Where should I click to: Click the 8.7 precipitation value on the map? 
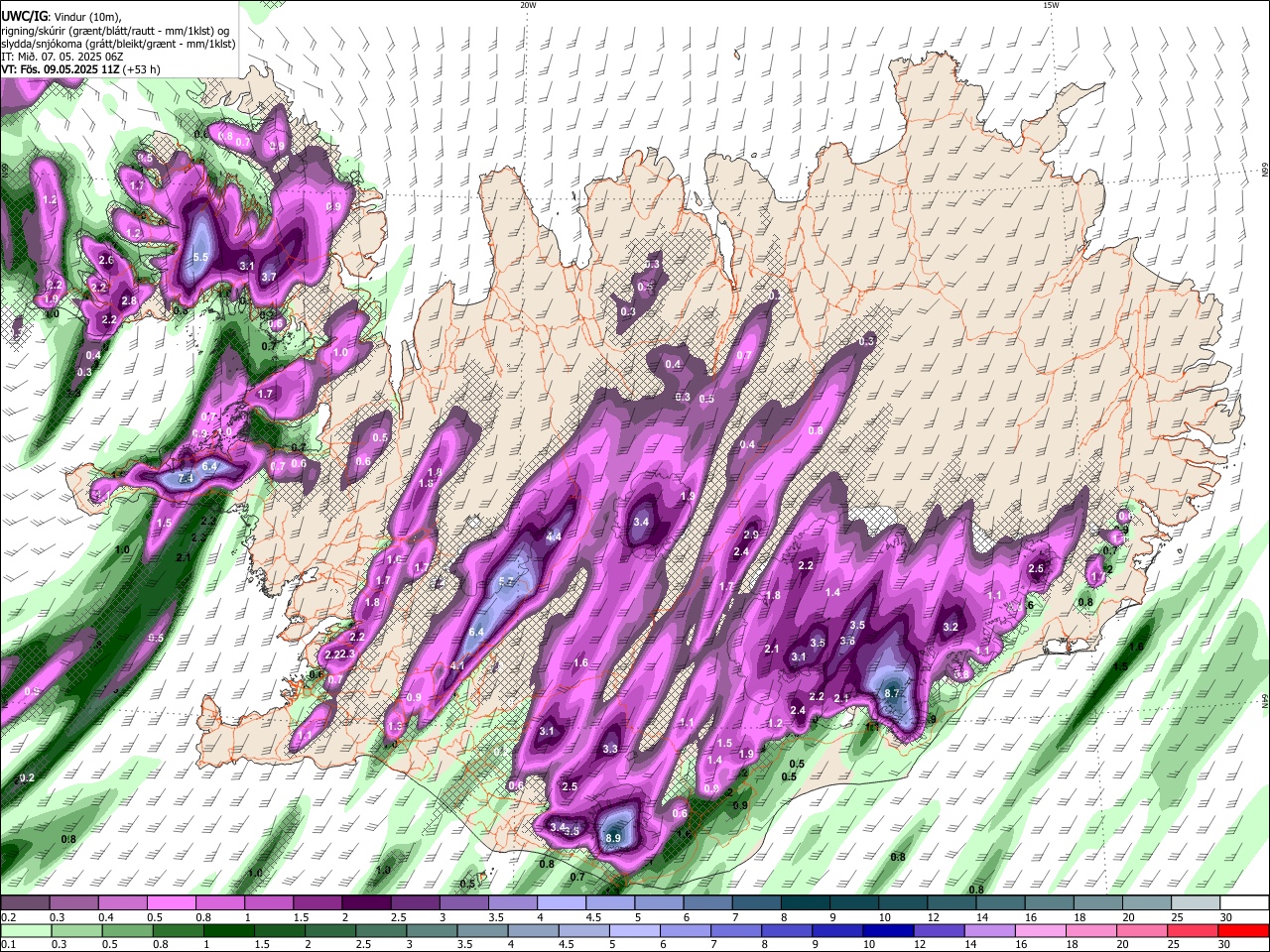tap(891, 693)
